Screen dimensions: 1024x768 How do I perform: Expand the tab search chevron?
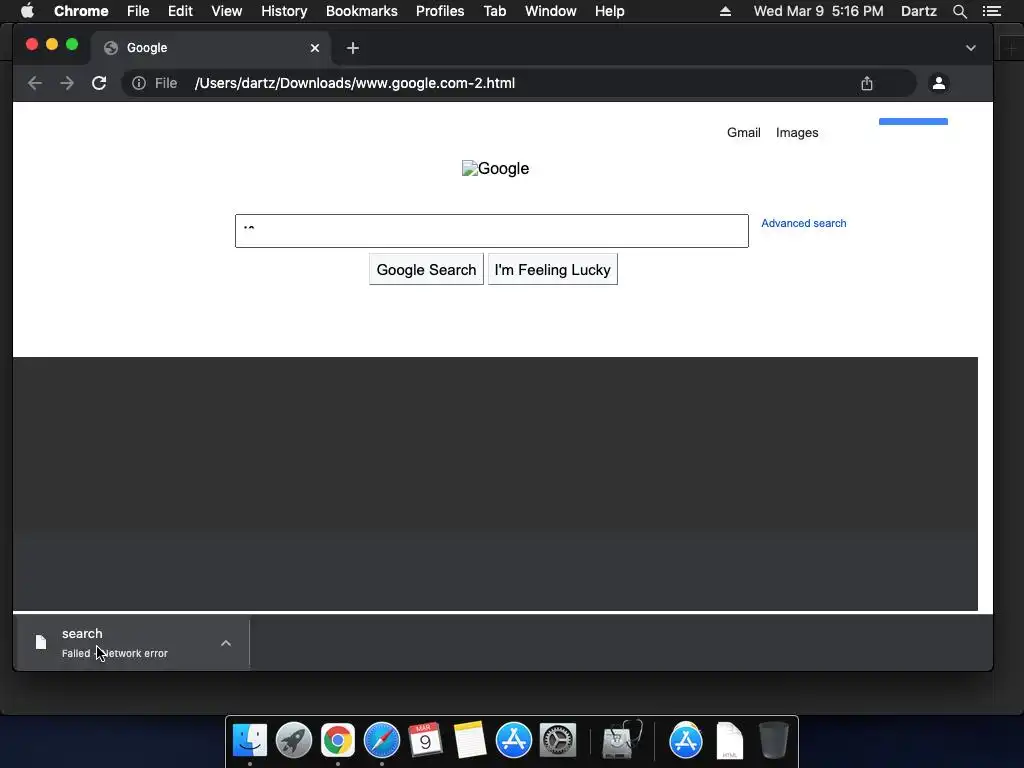(x=971, y=48)
